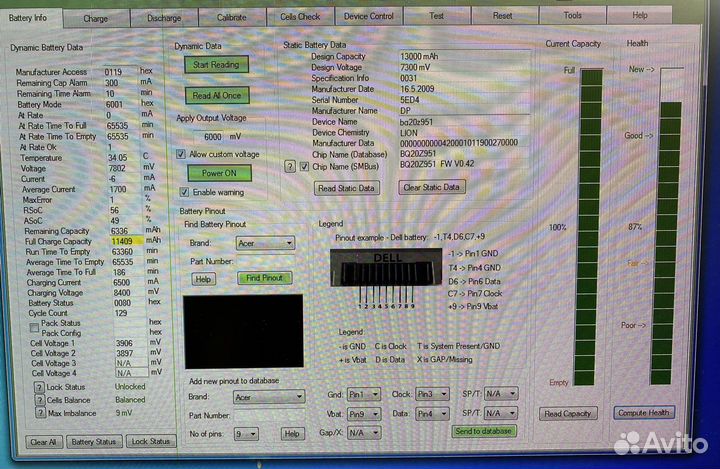Uncheck the Enable warning checkbox
This screenshot has height=469, width=720.
point(184,191)
